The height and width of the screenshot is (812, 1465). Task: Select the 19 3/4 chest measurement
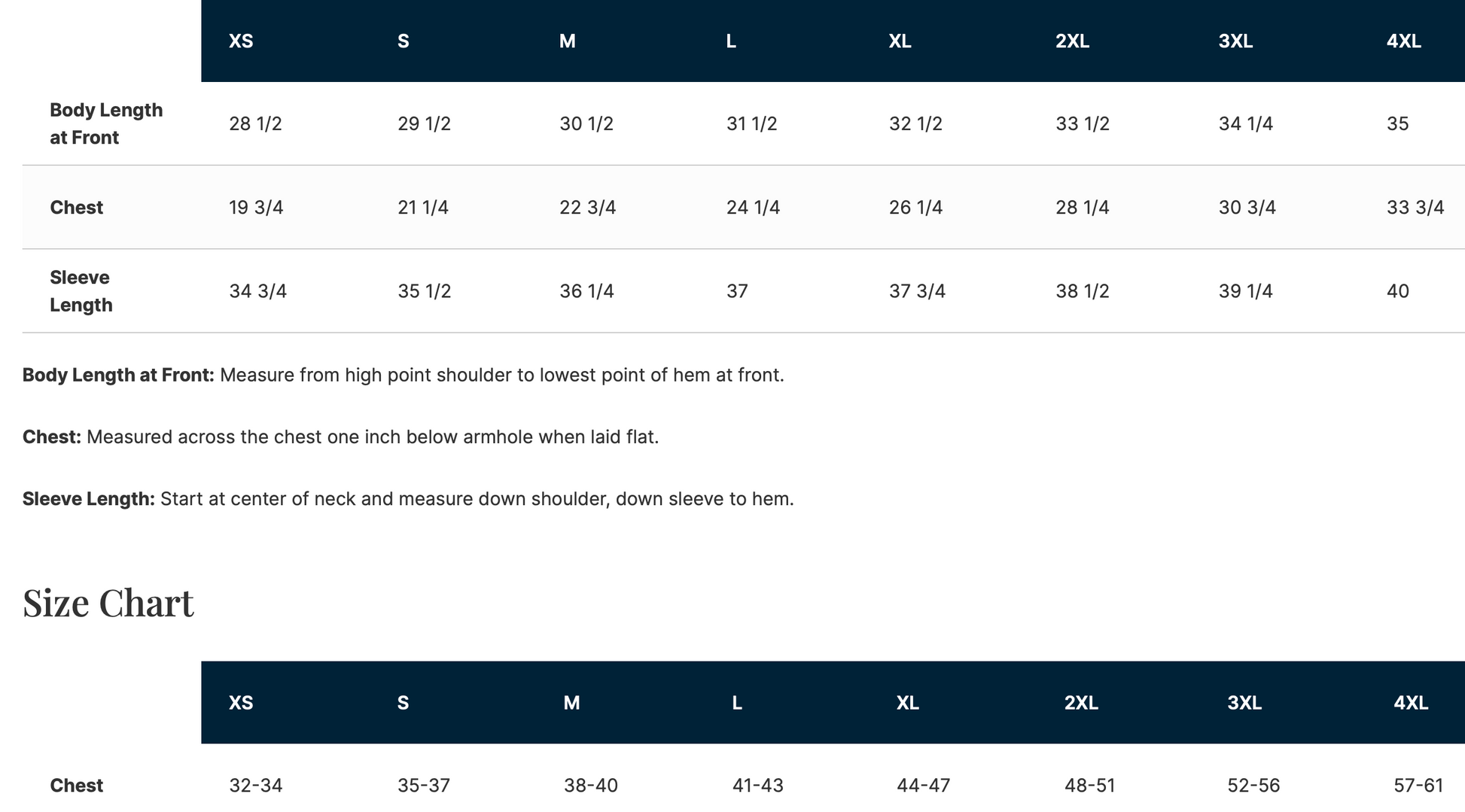(x=256, y=207)
